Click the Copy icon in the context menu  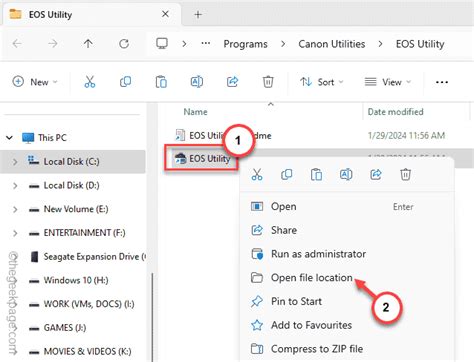(287, 174)
